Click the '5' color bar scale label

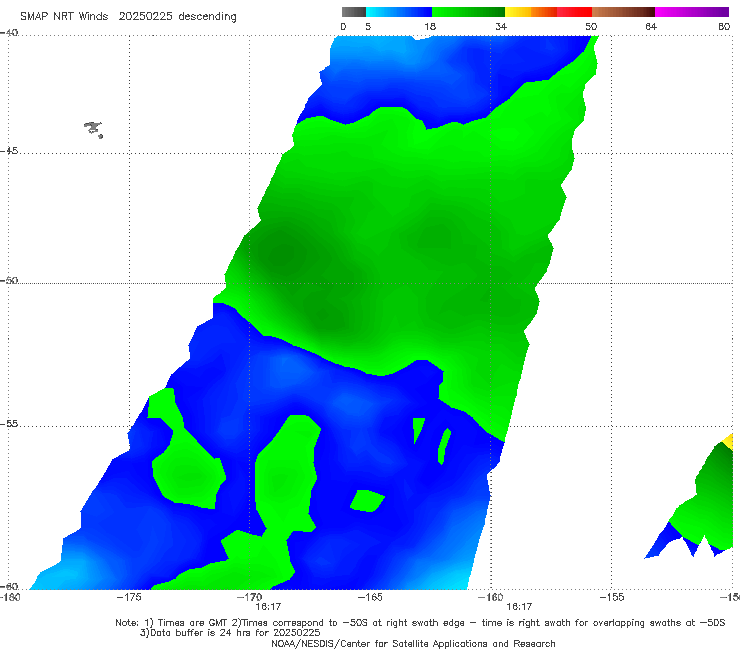368,26
